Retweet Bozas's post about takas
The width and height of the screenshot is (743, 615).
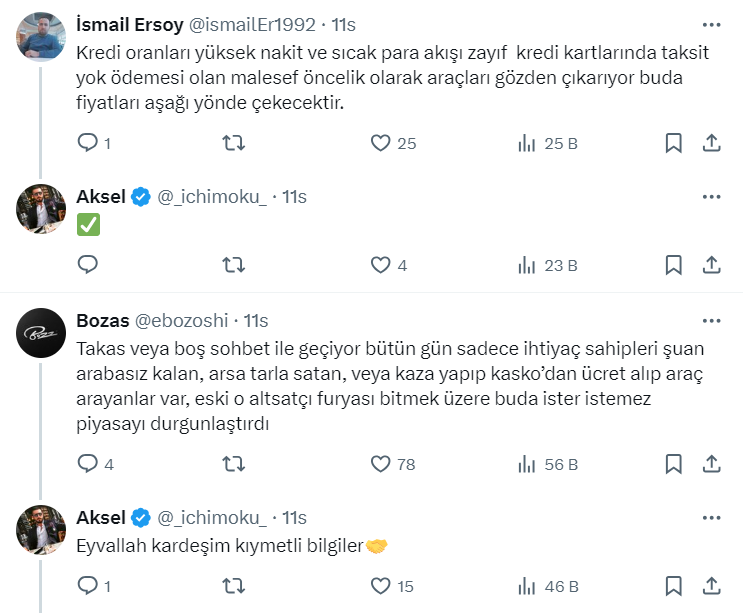pyautogui.click(x=233, y=464)
